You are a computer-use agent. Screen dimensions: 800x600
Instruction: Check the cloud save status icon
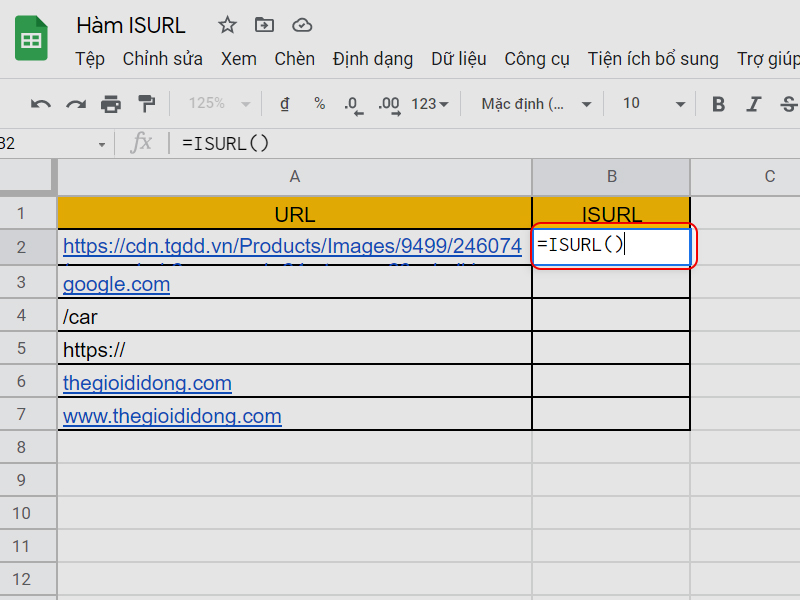(302, 25)
